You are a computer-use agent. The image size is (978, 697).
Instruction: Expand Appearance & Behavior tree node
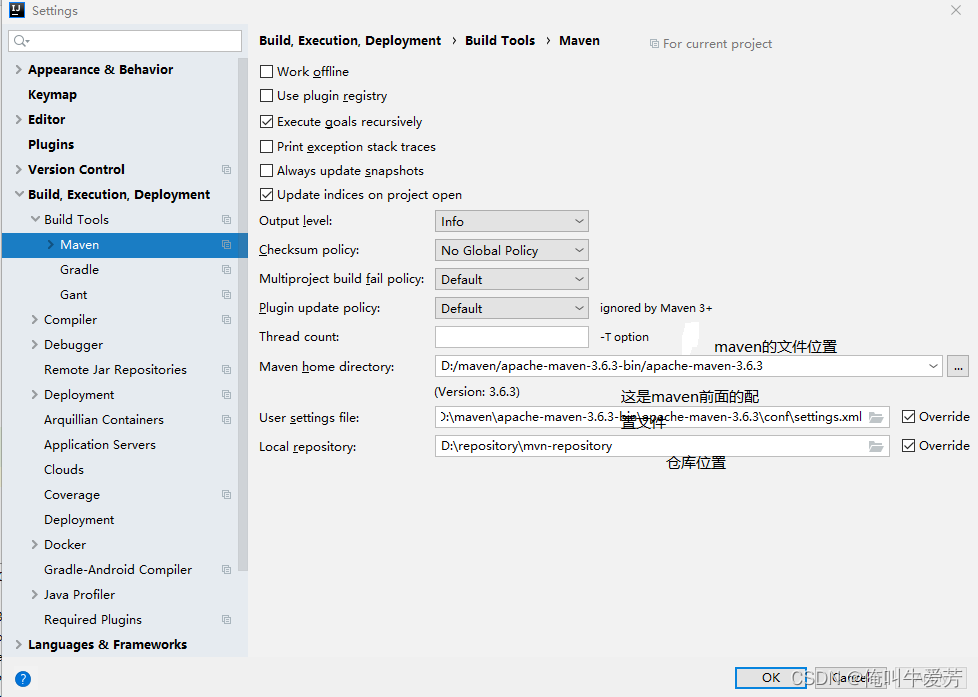(x=19, y=69)
